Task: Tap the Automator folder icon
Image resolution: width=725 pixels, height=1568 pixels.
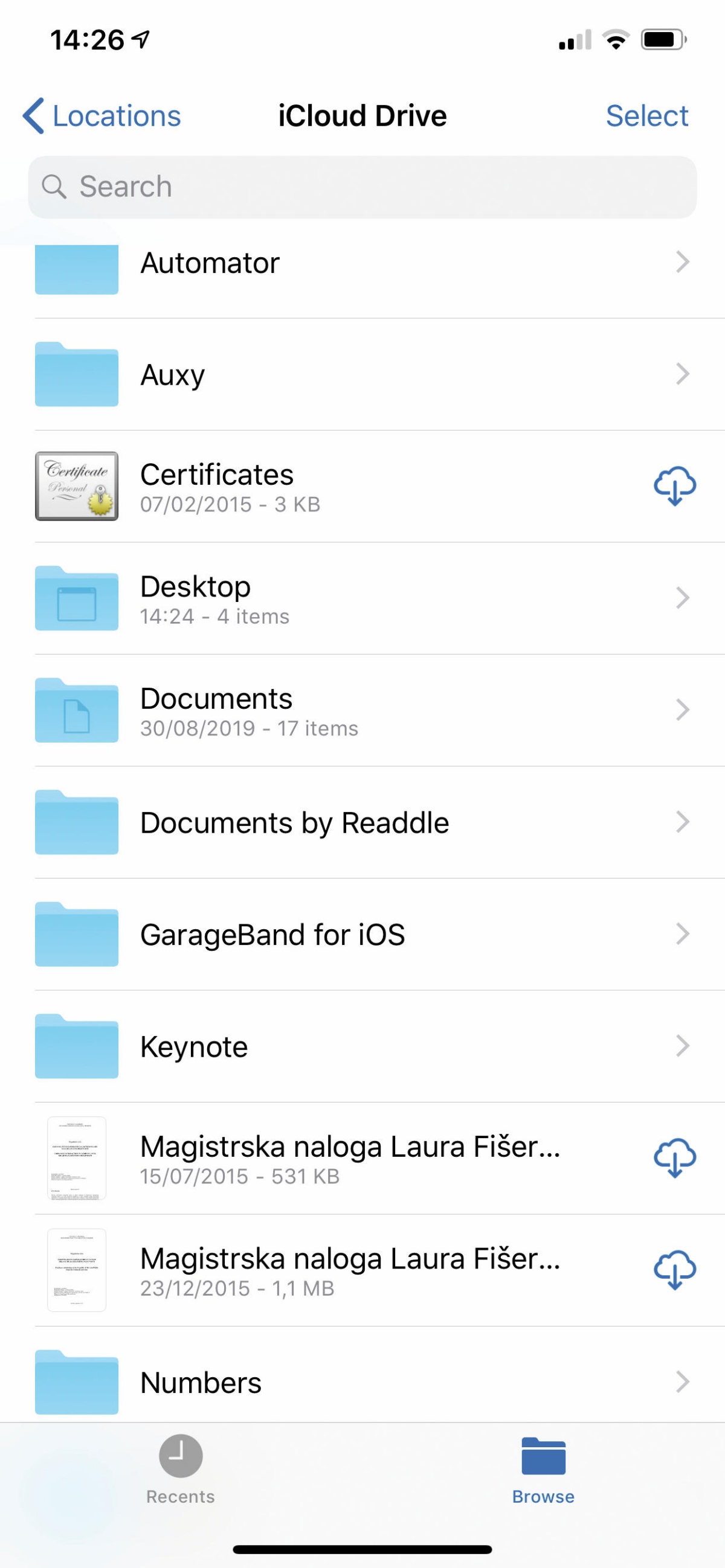Action: click(76, 269)
